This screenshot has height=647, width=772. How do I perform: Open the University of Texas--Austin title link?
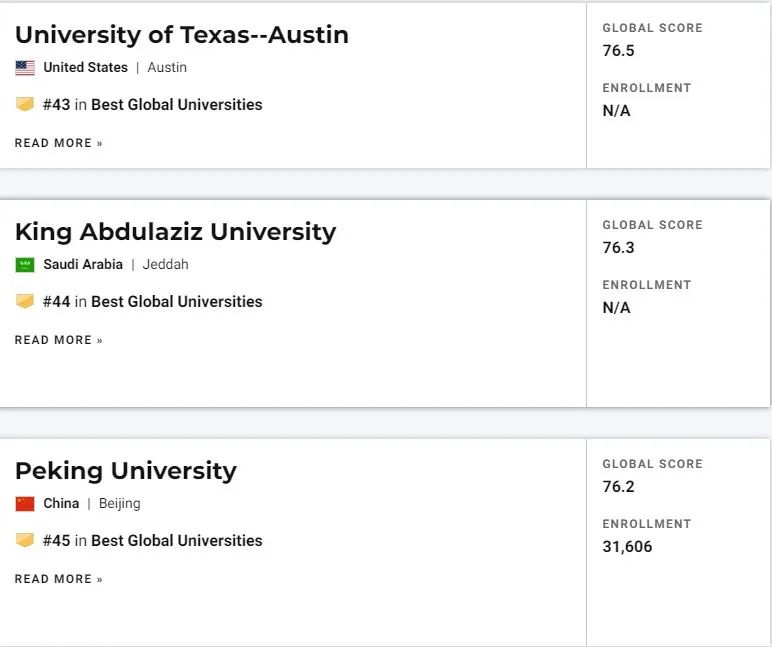(x=182, y=35)
